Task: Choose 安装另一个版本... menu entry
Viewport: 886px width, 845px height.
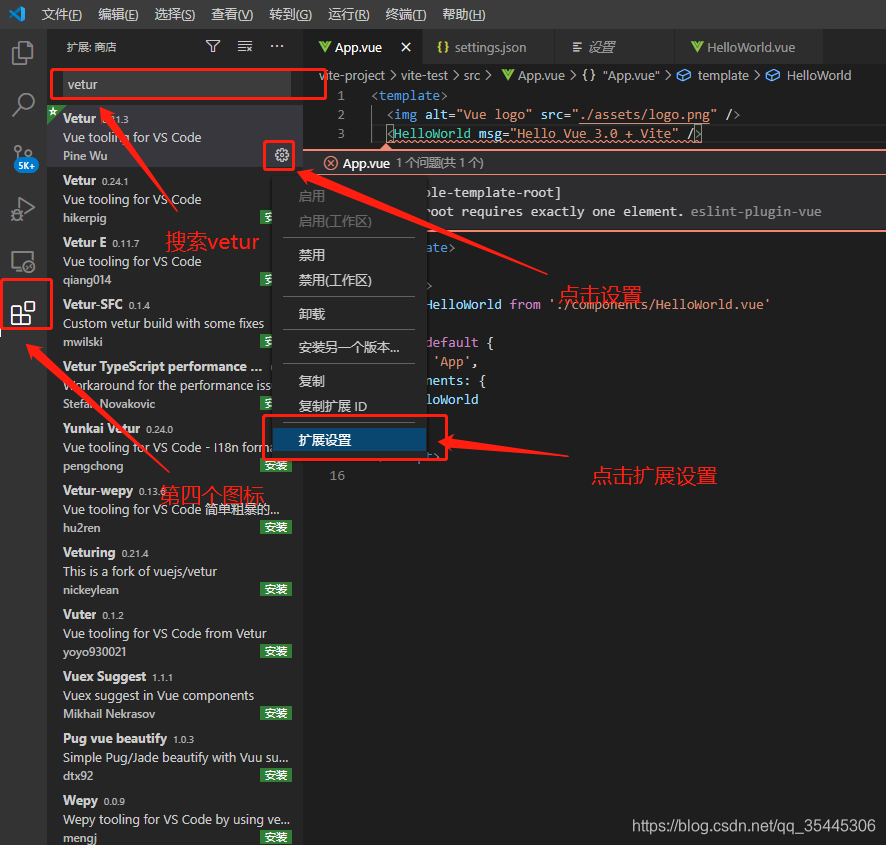Action: [349, 347]
